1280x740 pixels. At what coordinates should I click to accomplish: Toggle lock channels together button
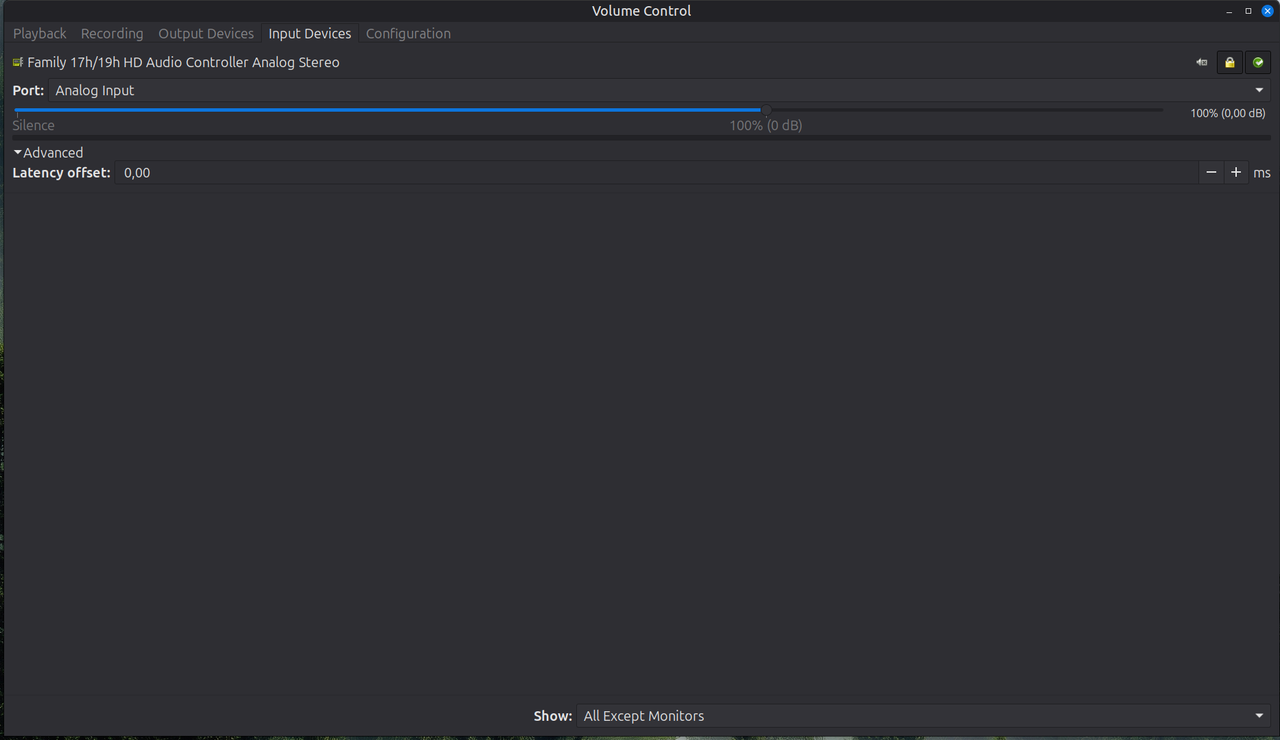[x=1229, y=62]
